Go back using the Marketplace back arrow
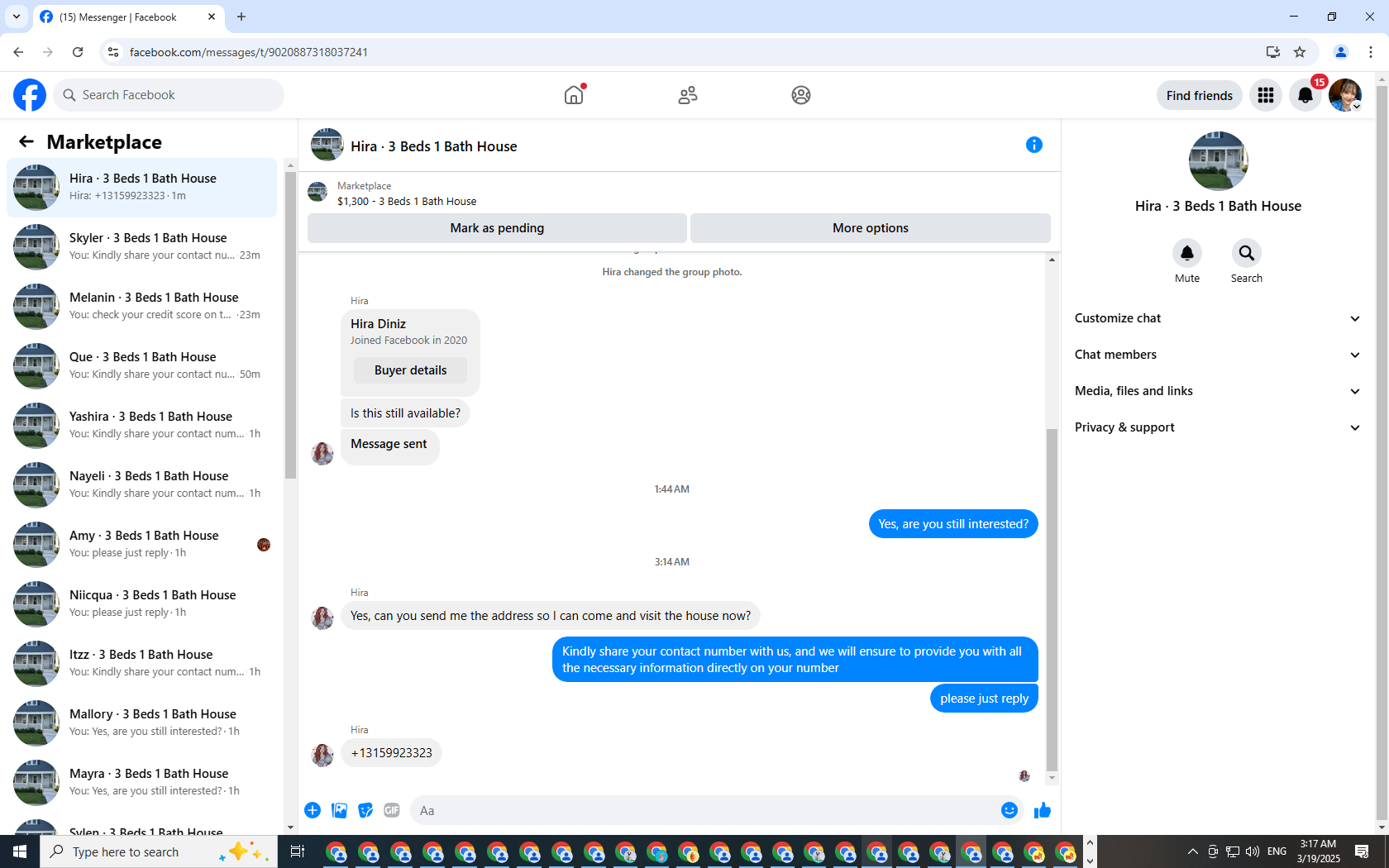Screen dimensions: 1389x868 (x=26, y=142)
